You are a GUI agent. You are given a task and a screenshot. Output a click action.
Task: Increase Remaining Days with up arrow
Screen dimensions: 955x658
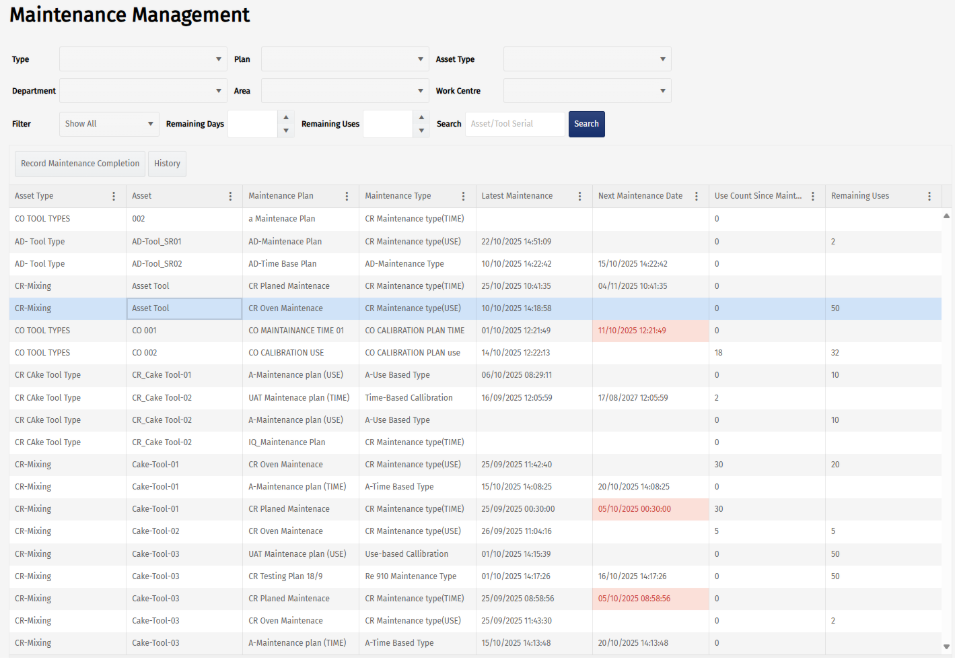pos(286,118)
